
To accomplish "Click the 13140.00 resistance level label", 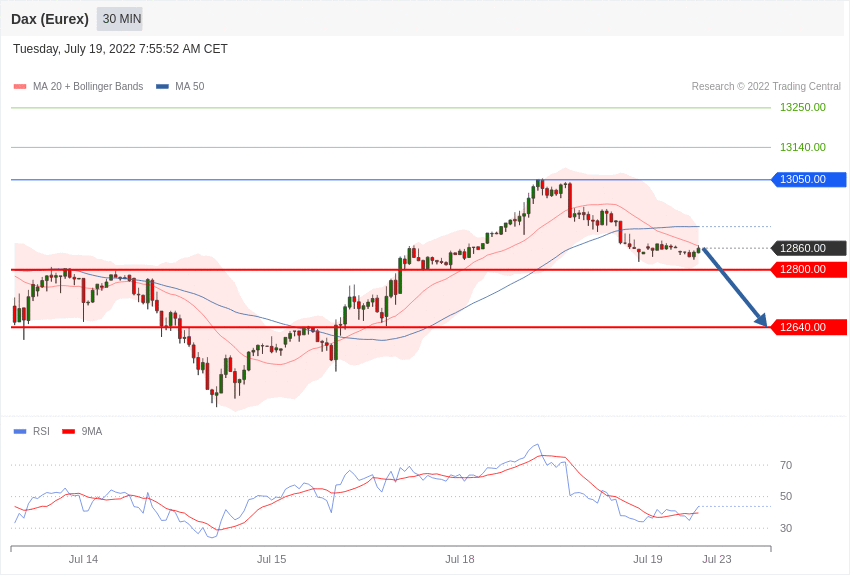I will tap(802, 148).
